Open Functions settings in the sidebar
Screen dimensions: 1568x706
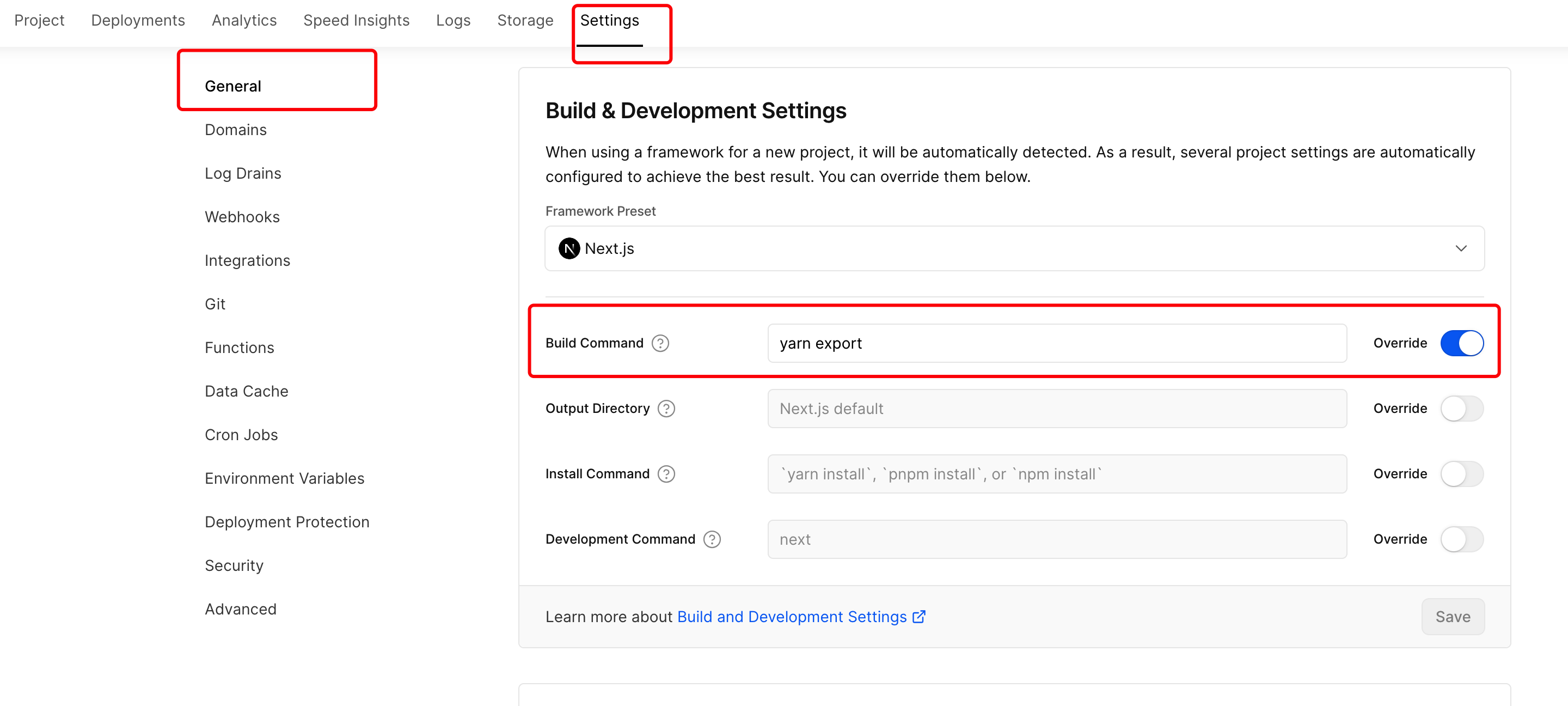(x=239, y=347)
